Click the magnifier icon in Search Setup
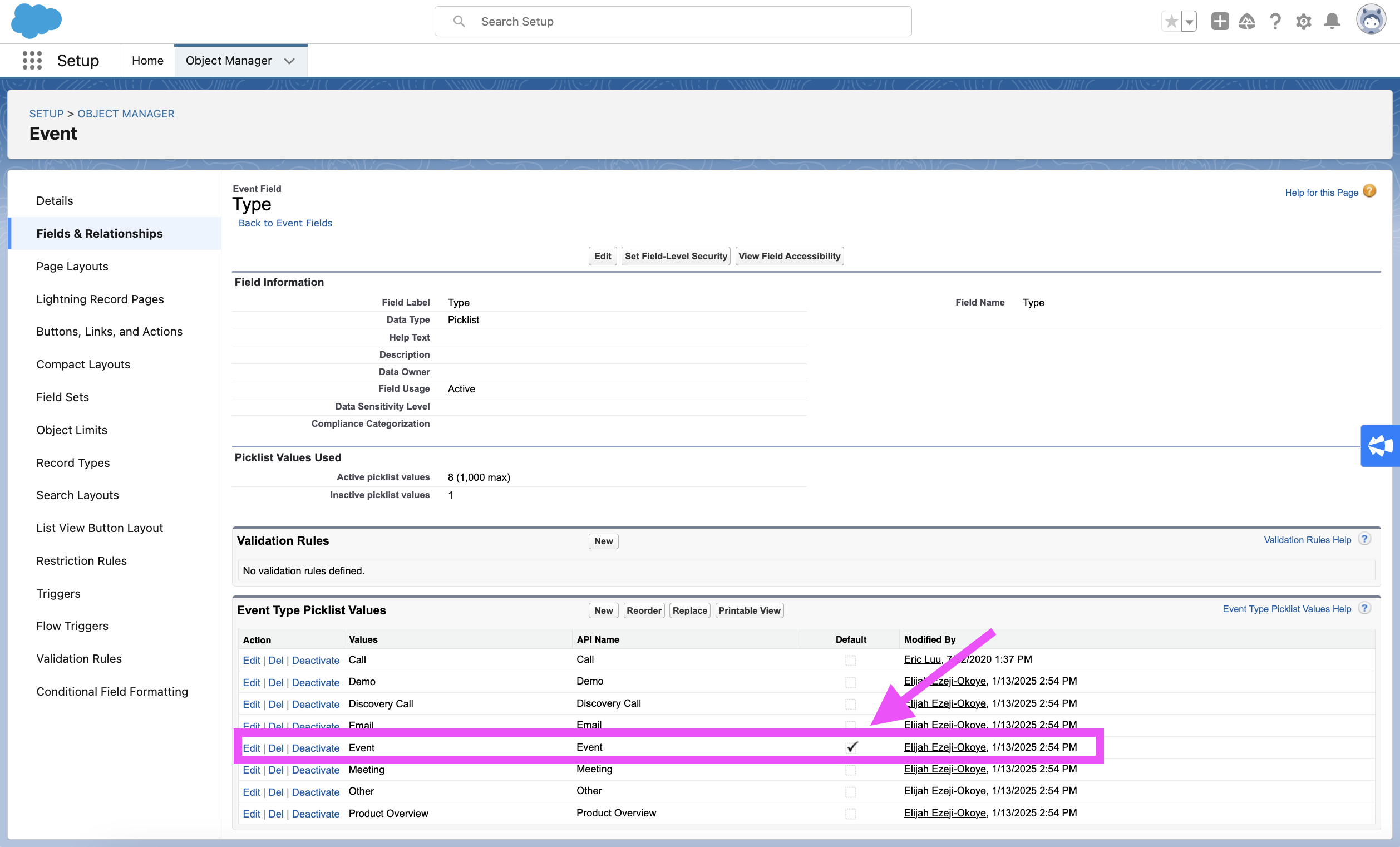1400x847 pixels. coord(459,22)
